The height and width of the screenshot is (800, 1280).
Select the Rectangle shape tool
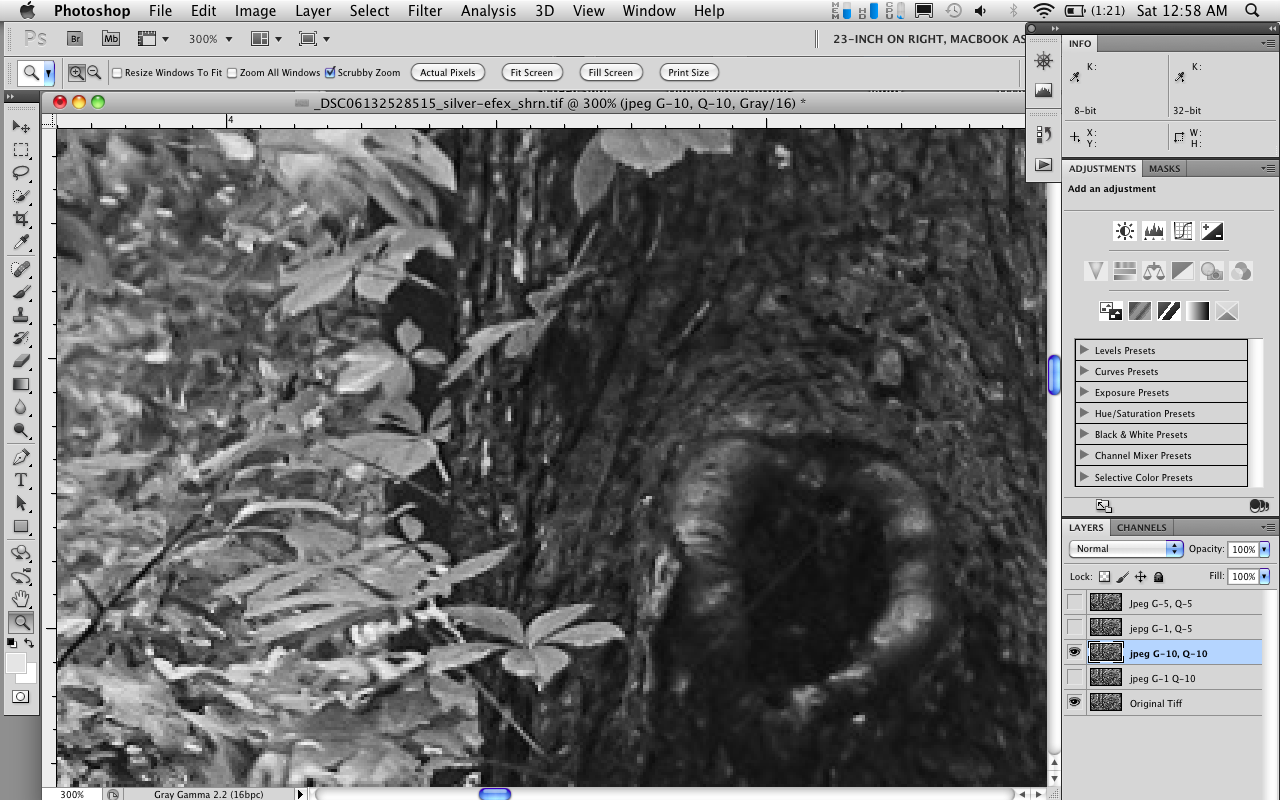point(20,527)
